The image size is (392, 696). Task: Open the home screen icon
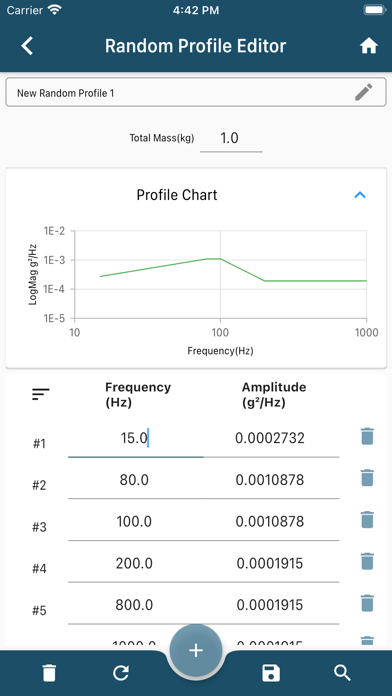pyautogui.click(x=368, y=46)
